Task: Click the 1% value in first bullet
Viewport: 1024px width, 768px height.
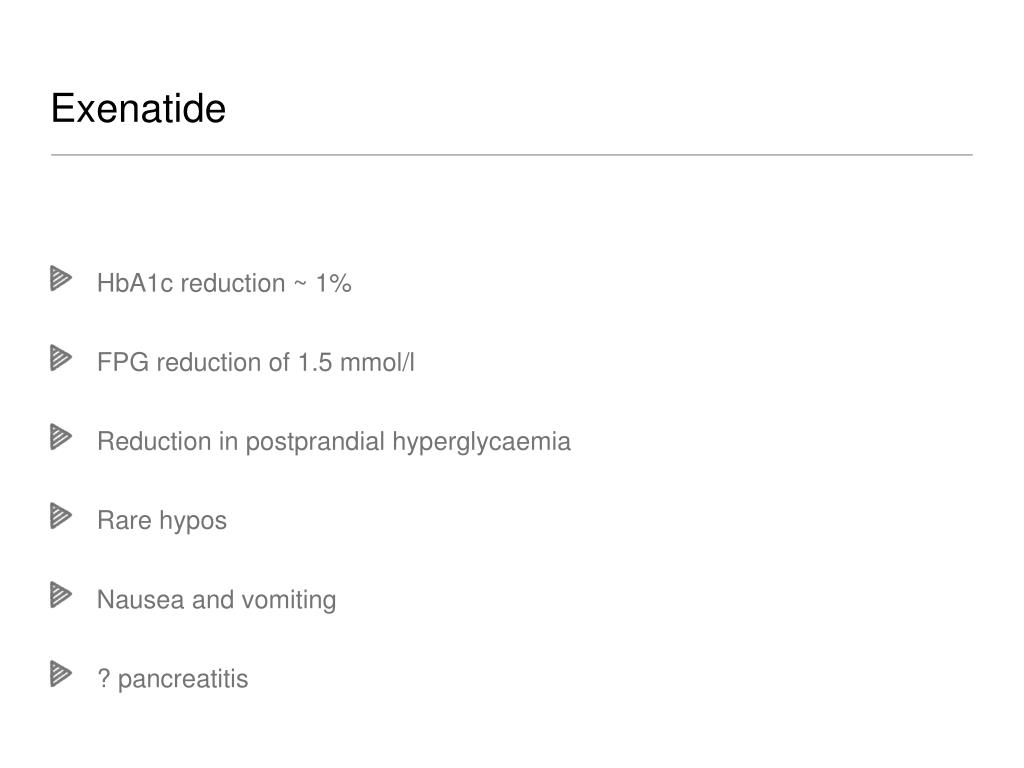Action: (x=334, y=283)
